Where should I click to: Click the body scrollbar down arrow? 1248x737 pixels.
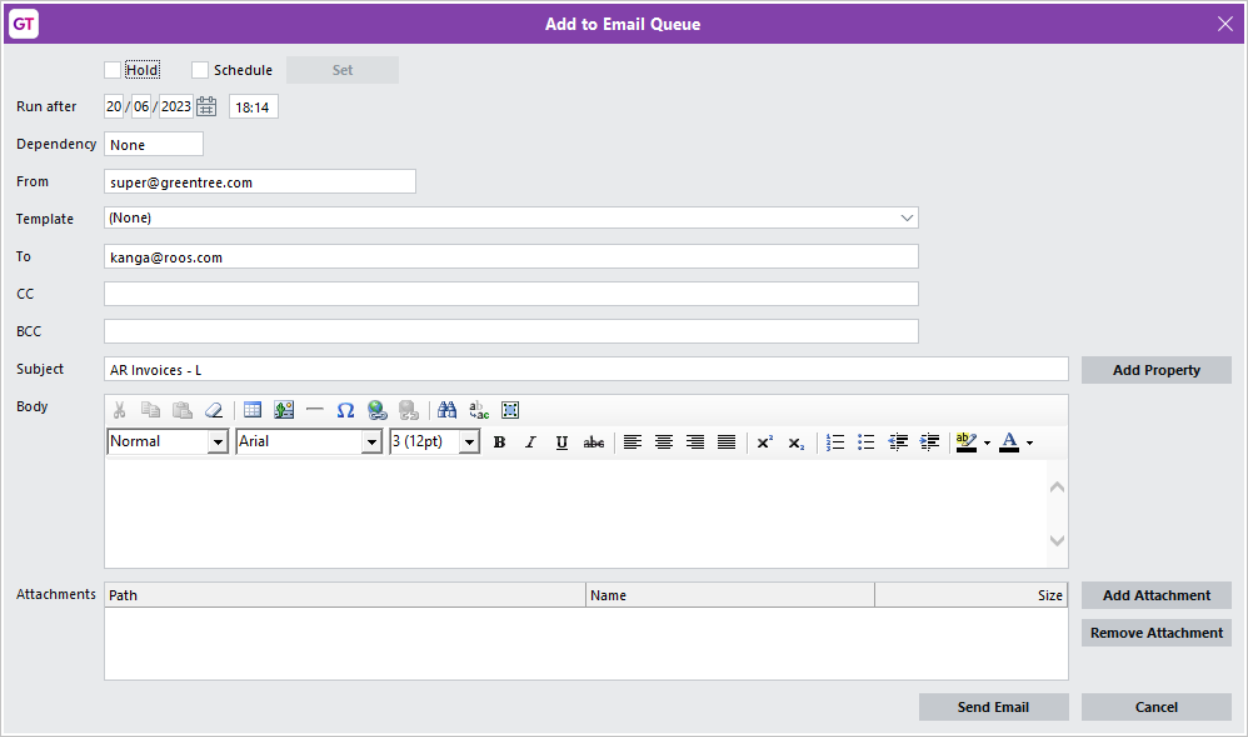(x=1057, y=541)
